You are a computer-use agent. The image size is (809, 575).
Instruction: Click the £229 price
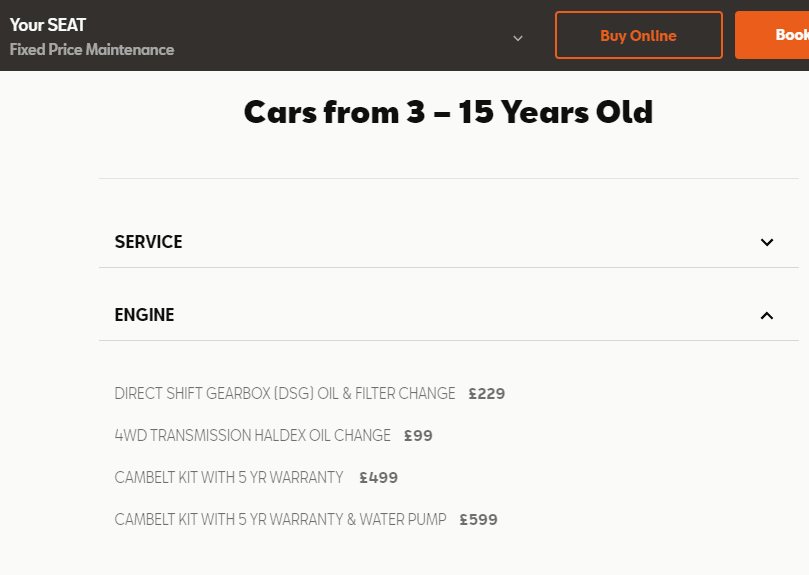487,394
